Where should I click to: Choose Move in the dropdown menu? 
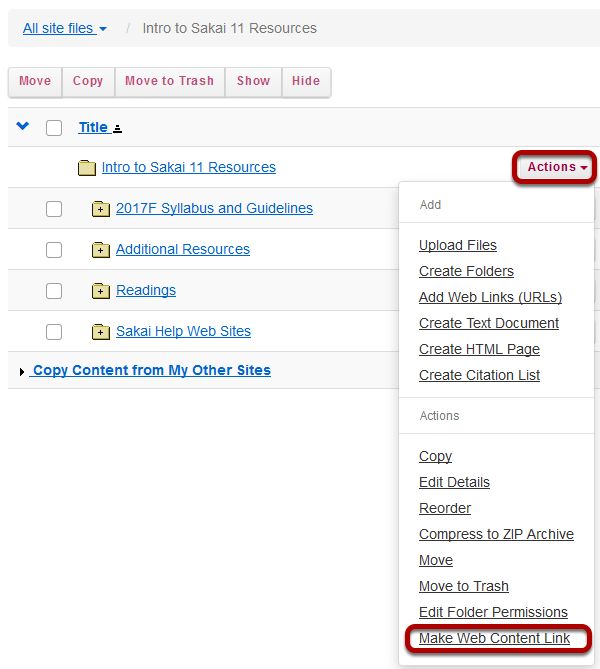pos(436,560)
